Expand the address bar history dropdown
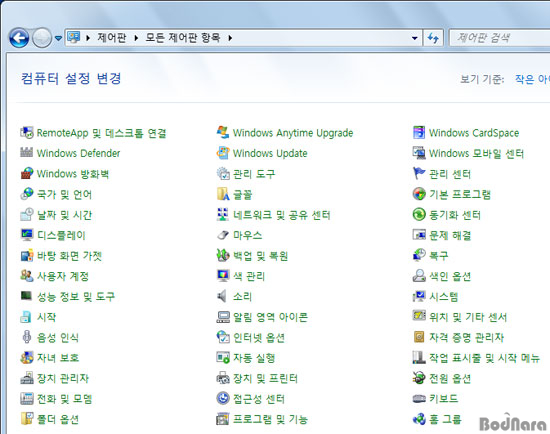 (415, 38)
